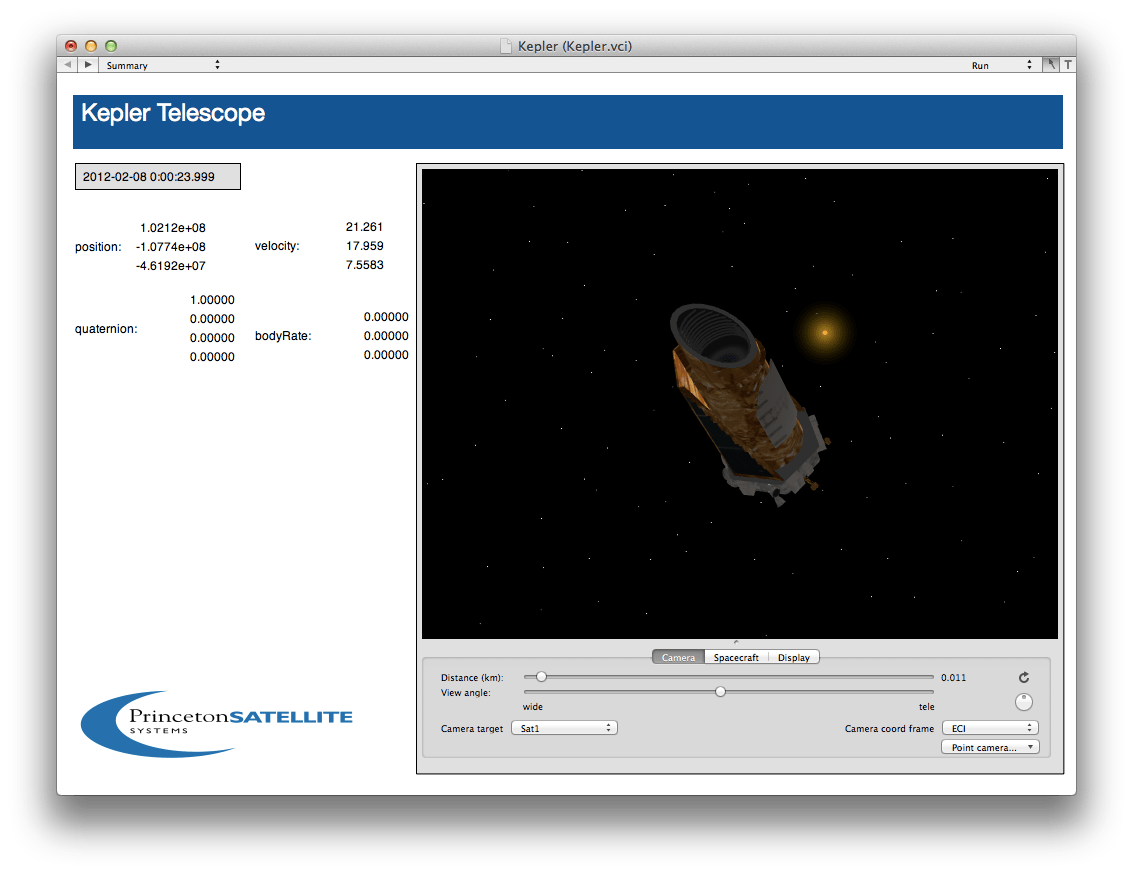Screen dimensions: 1133x874
Task: Click the 'position:' label
Action: [x=98, y=247]
